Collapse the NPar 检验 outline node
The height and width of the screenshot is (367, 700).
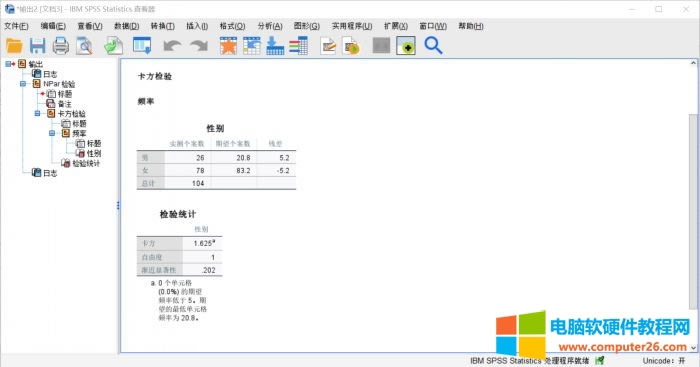coord(23,83)
